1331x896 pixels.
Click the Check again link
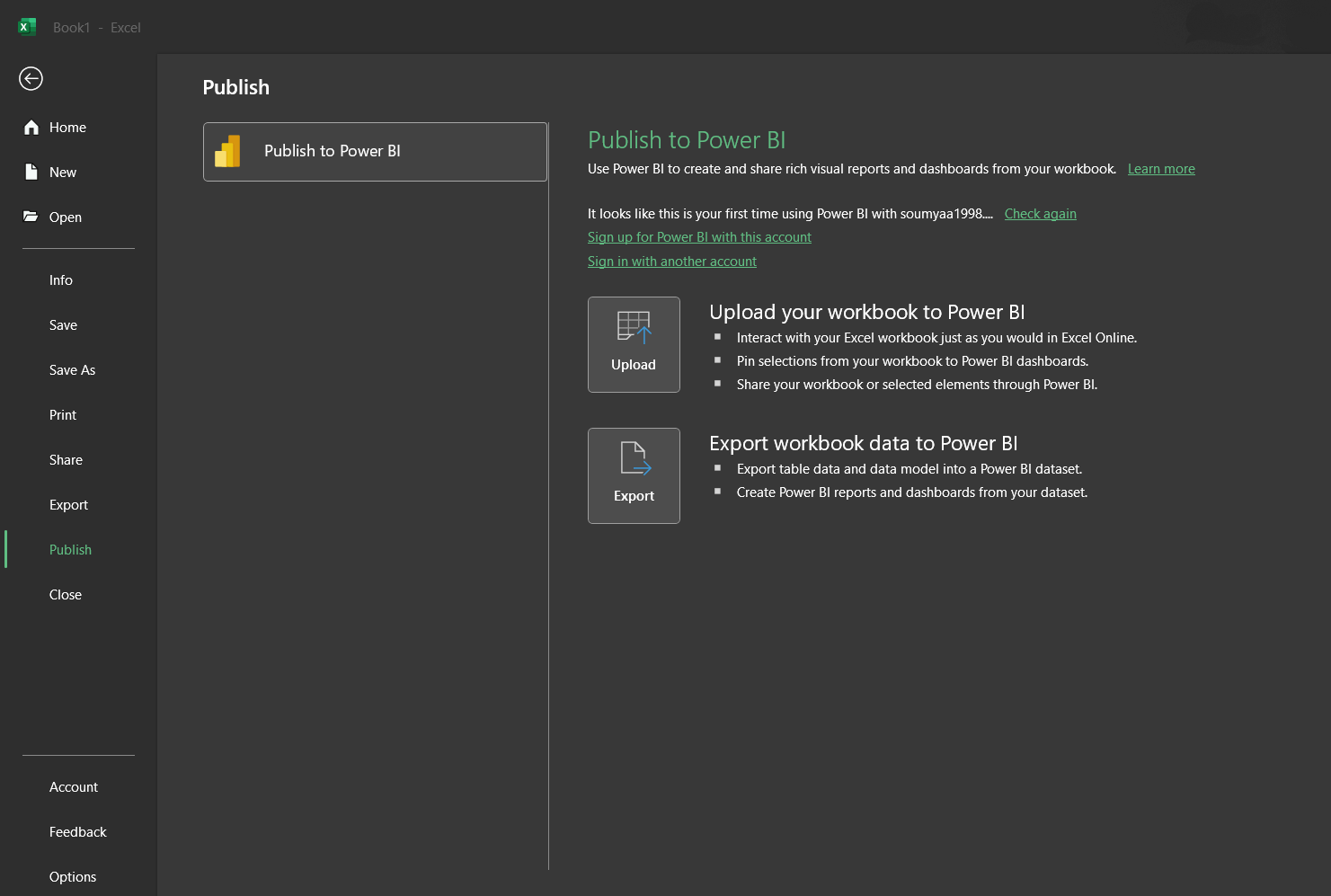[x=1040, y=214]
